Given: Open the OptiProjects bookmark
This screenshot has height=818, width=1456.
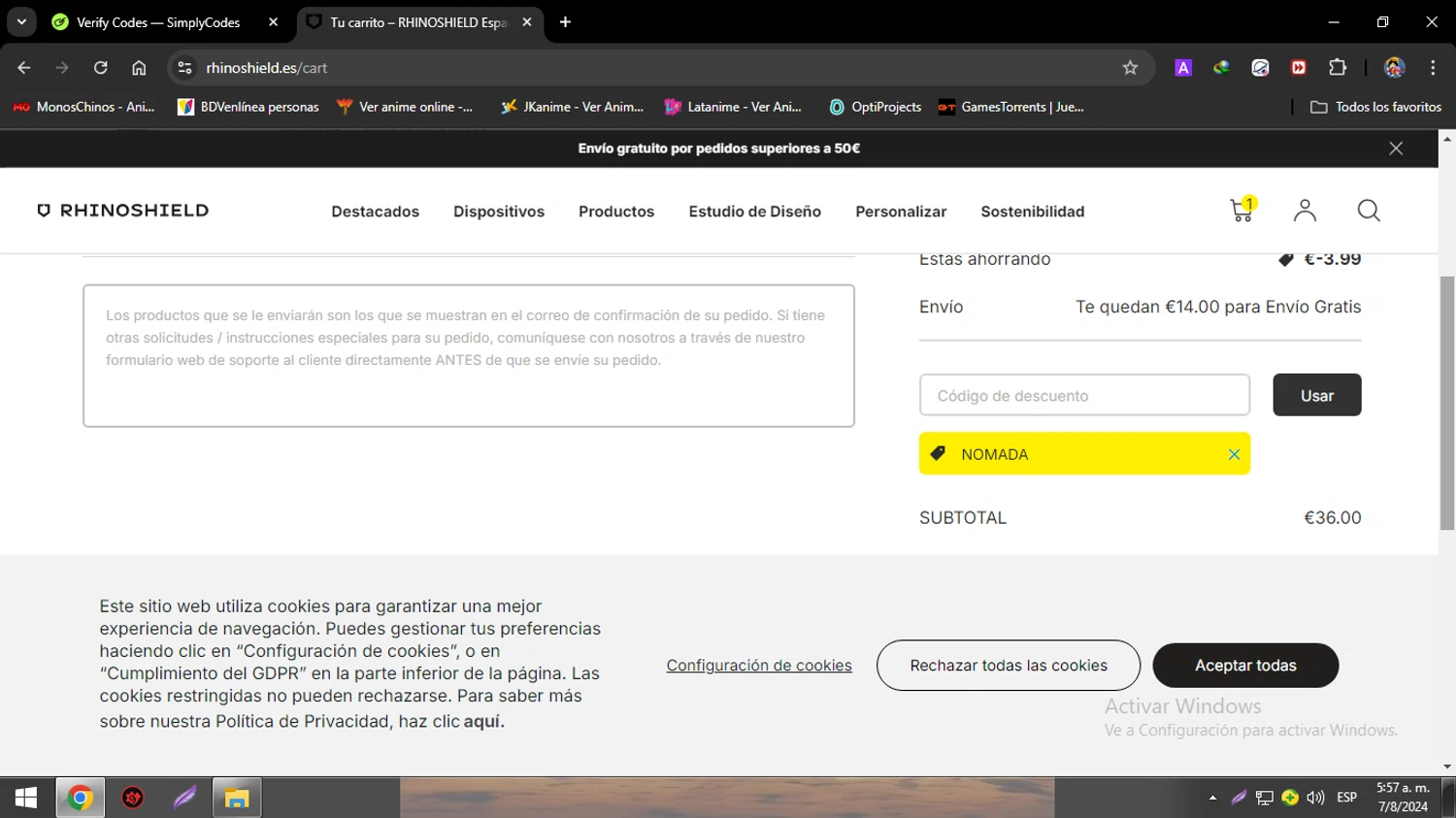Looking at the screenshot, I should (876, 107).
